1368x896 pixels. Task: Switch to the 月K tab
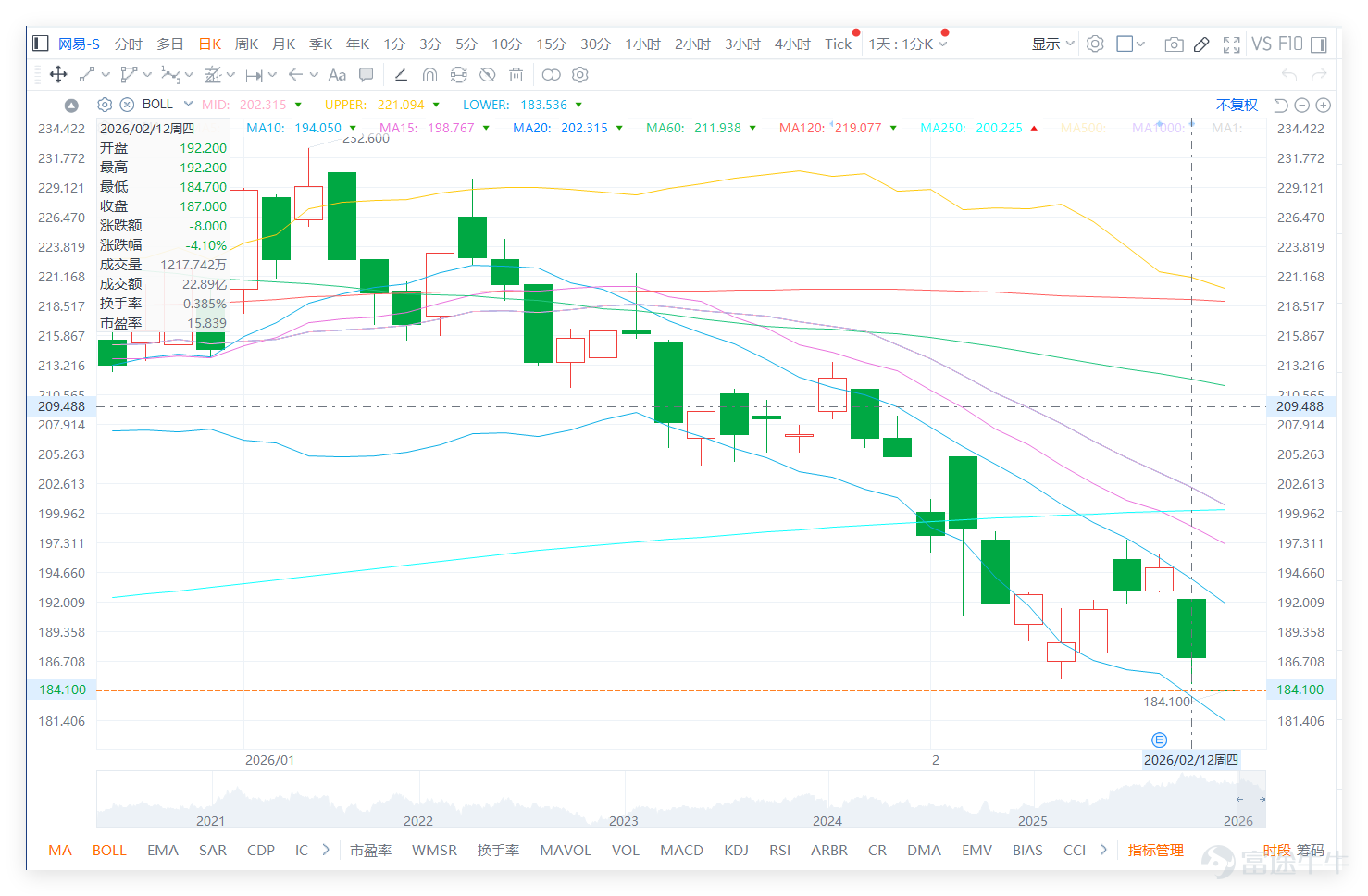coord(283,44)
